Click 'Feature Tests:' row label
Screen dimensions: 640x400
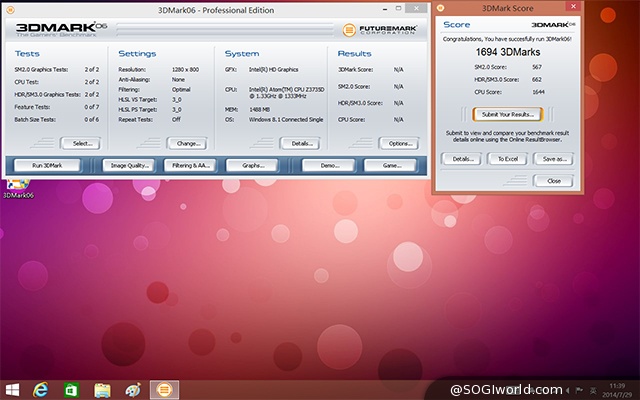click(x=32, y=107)
